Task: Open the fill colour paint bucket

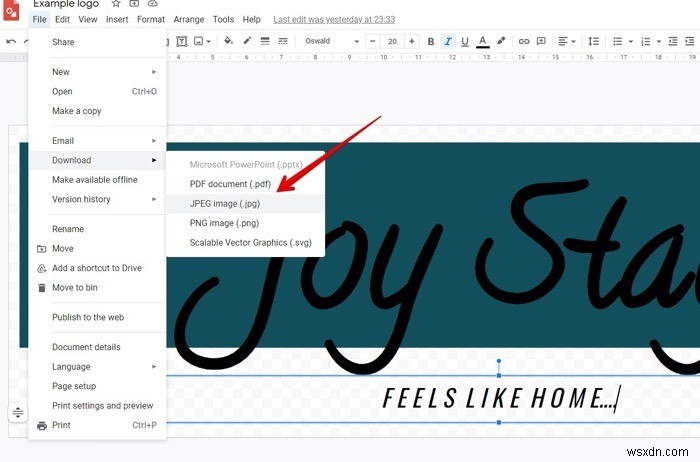Action: 228,41
